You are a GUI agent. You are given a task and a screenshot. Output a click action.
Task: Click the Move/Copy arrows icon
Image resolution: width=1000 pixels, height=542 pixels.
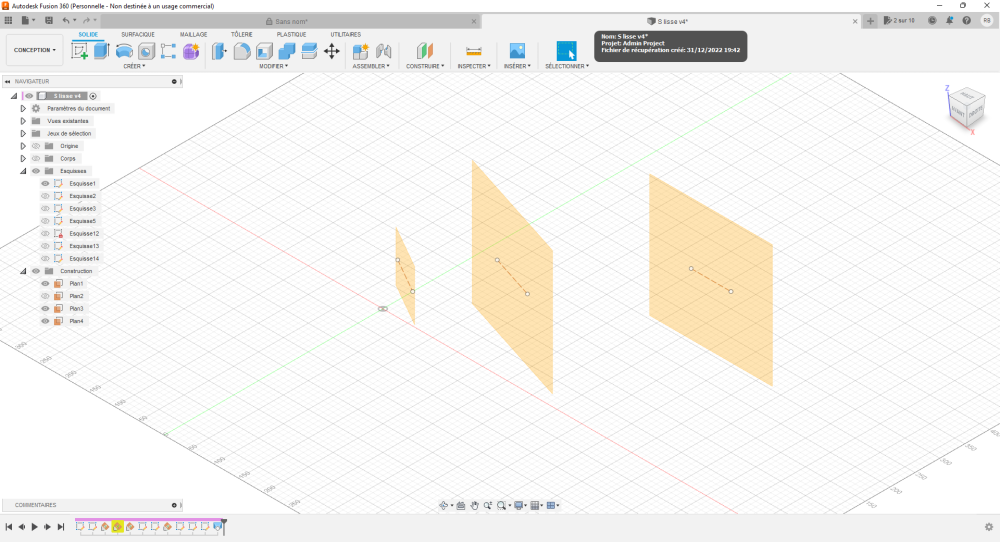tap(332, 51)
